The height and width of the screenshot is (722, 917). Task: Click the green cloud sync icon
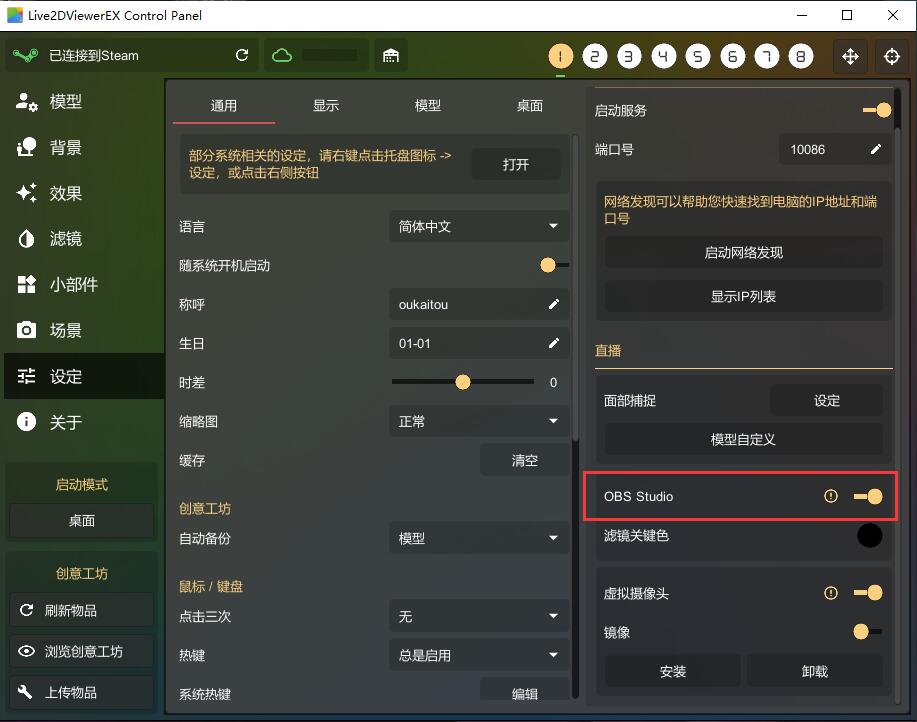click(282, 56)
